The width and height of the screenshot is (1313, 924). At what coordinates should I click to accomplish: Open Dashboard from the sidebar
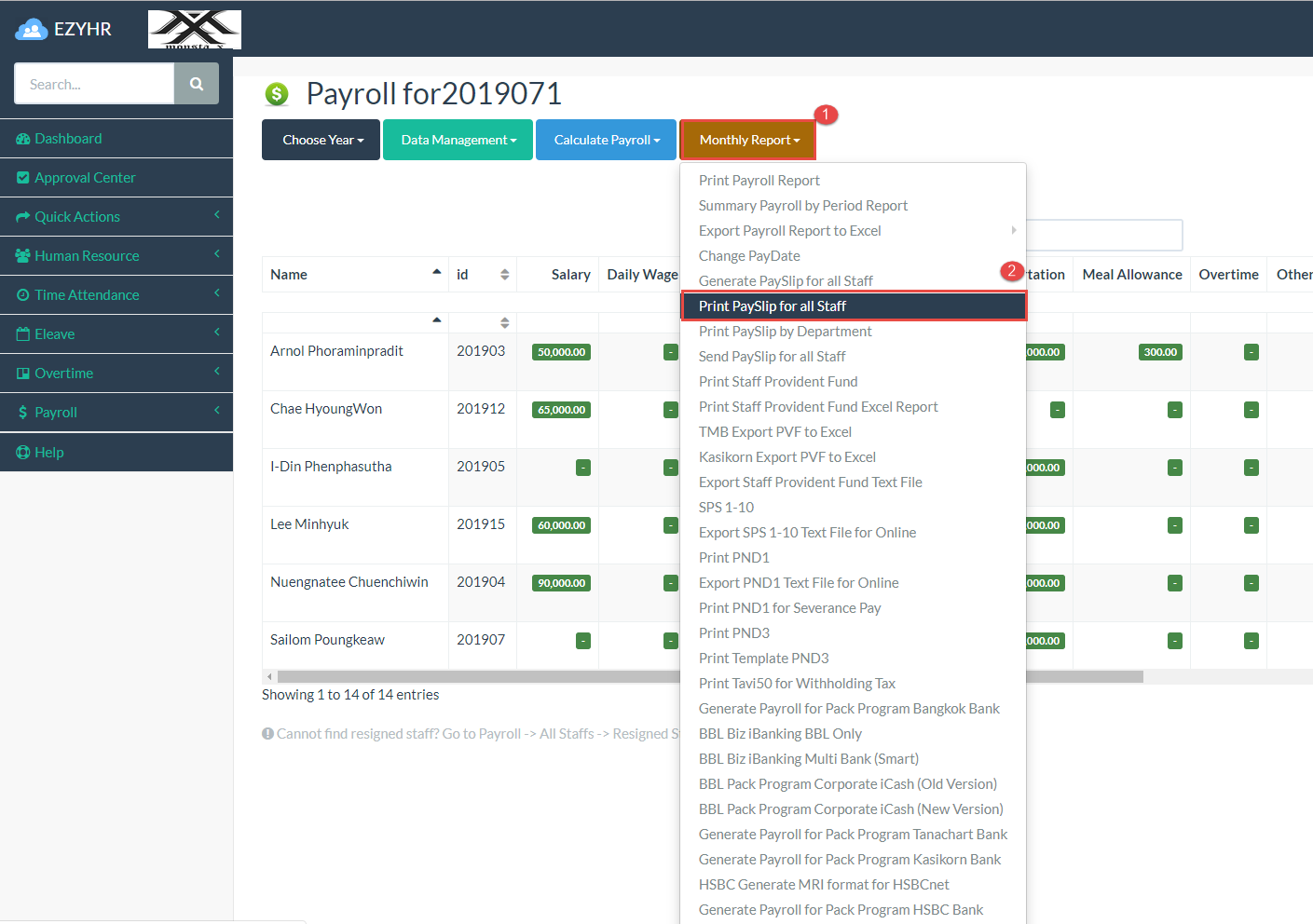pyautogui.click(x=68, y=139)
